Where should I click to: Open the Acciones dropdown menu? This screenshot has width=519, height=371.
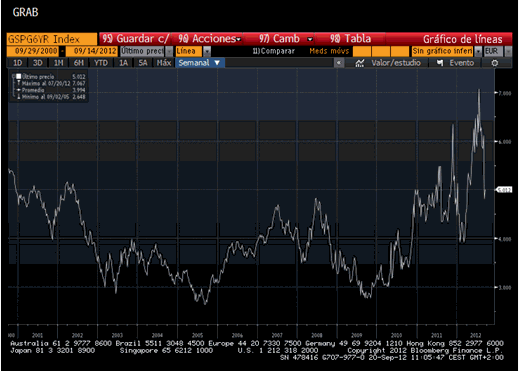239,39
